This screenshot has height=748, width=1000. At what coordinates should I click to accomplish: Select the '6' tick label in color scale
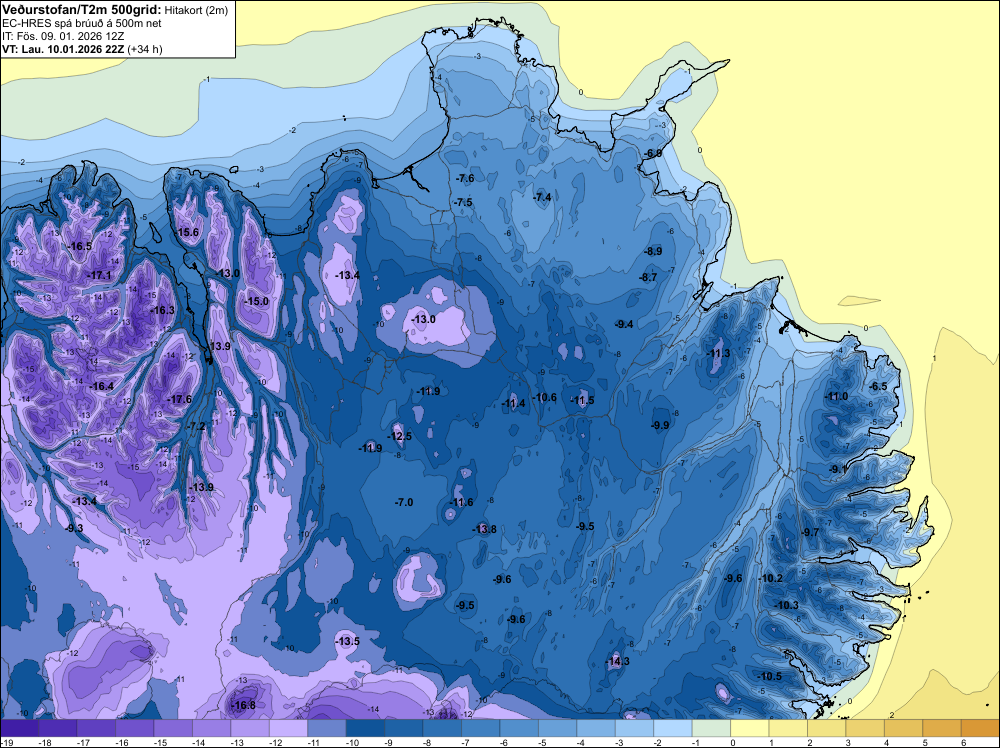(963, 742)
